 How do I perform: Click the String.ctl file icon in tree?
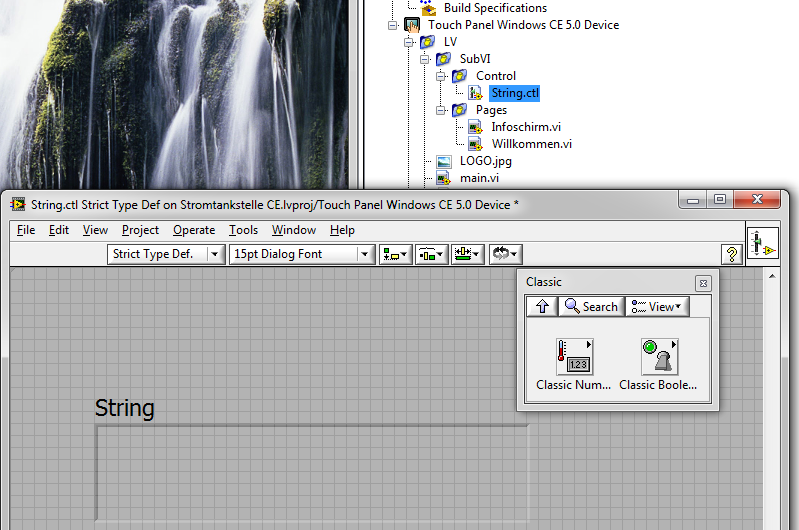coord(475,93)
